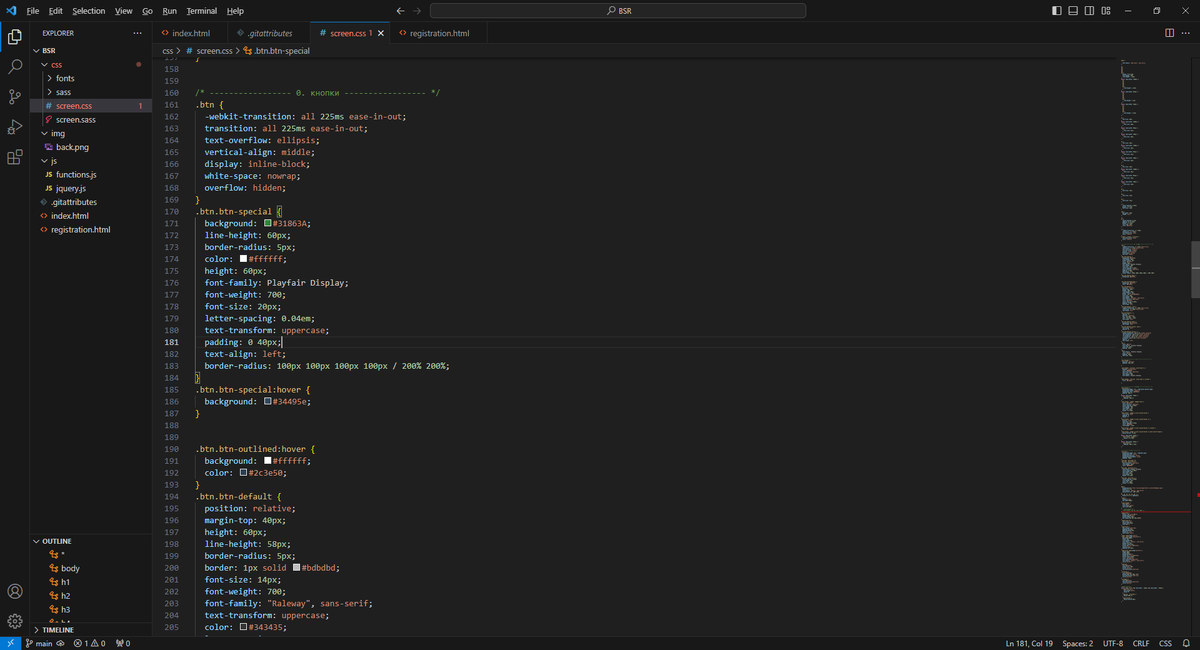
Task: Collapse the img folder
Action: pyautogui.click(x=90, y=133)
